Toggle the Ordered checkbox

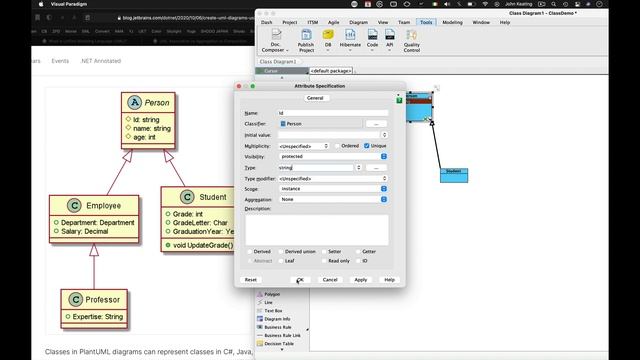[x=337, y=146]
